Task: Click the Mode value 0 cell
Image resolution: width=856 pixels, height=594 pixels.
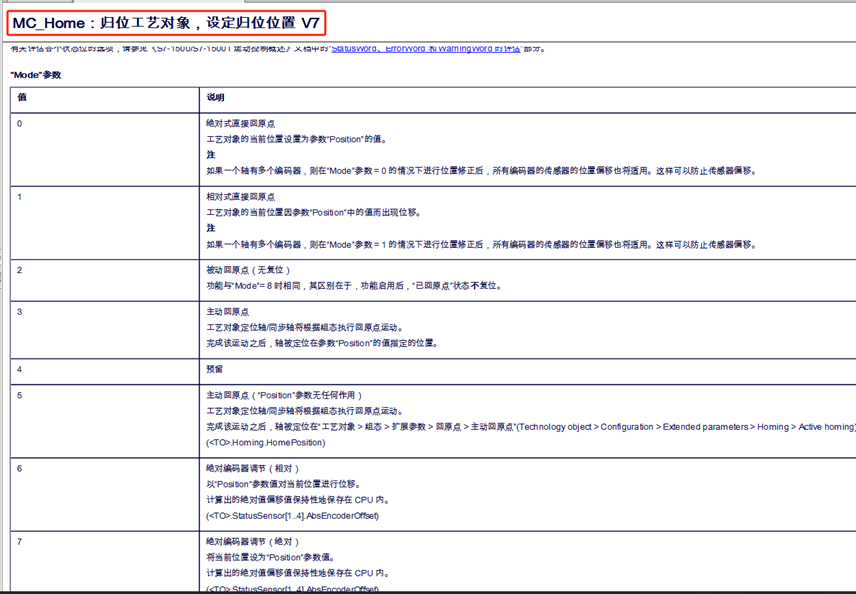Action: (x=20, y=122)
